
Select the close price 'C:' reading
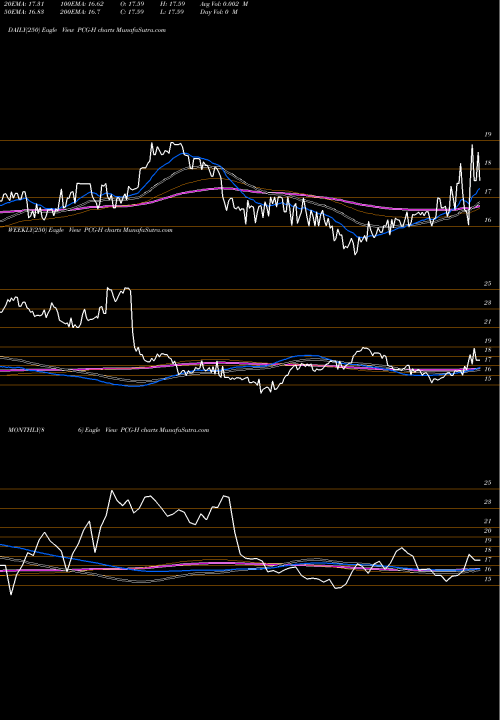[x=132, y=12]
